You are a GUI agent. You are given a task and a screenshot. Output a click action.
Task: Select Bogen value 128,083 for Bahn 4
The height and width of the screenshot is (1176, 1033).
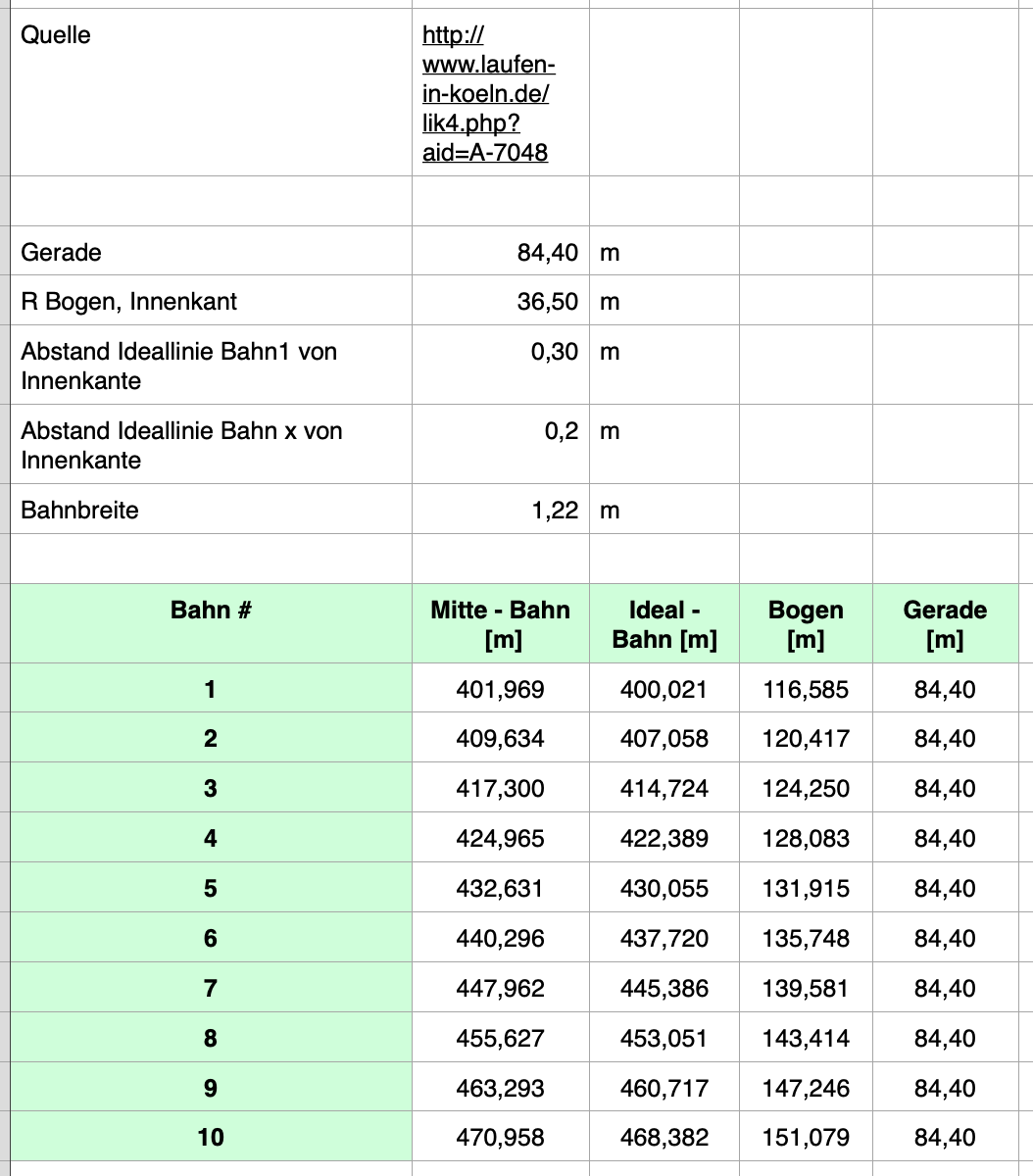pos(806,839)
